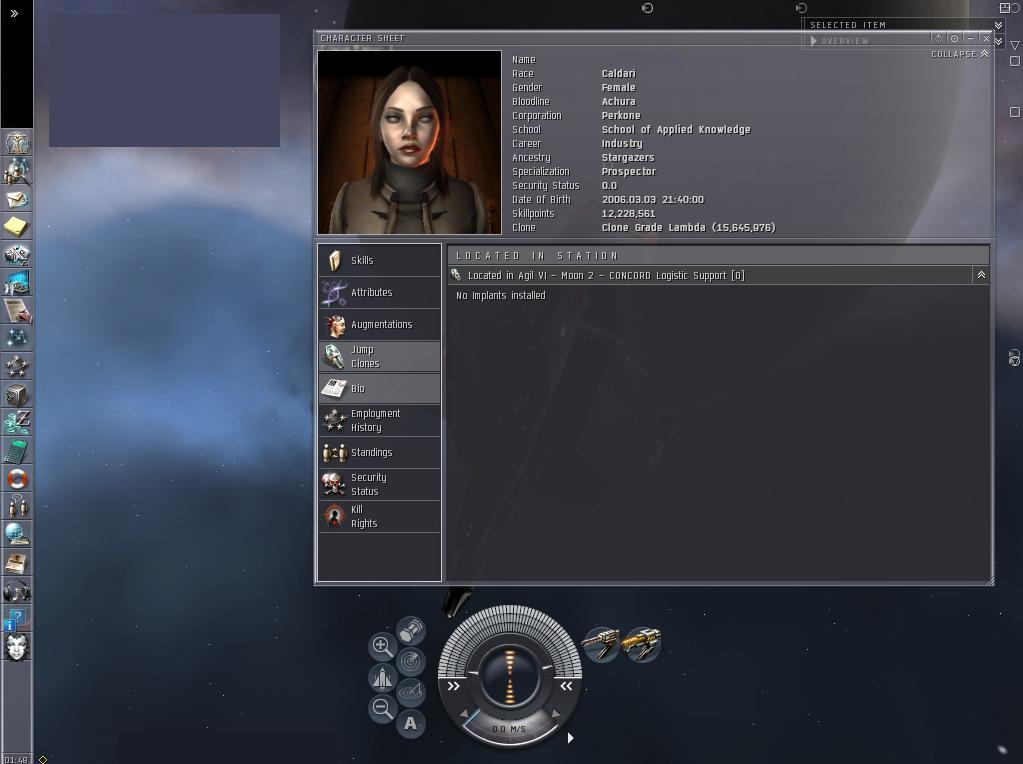This screenshot has height=764, width=1023.
Task: Open the Jukebox headphones icon
Action: 17,591
